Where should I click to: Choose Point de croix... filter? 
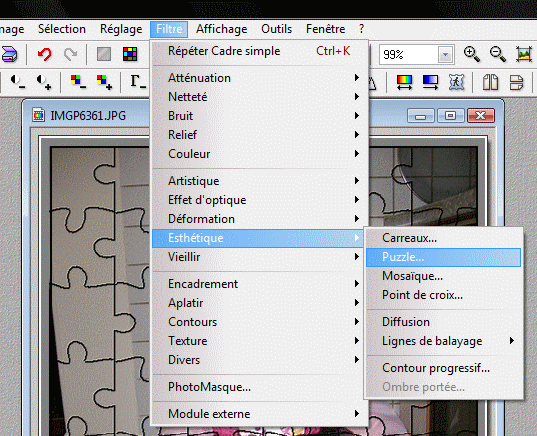444,295
